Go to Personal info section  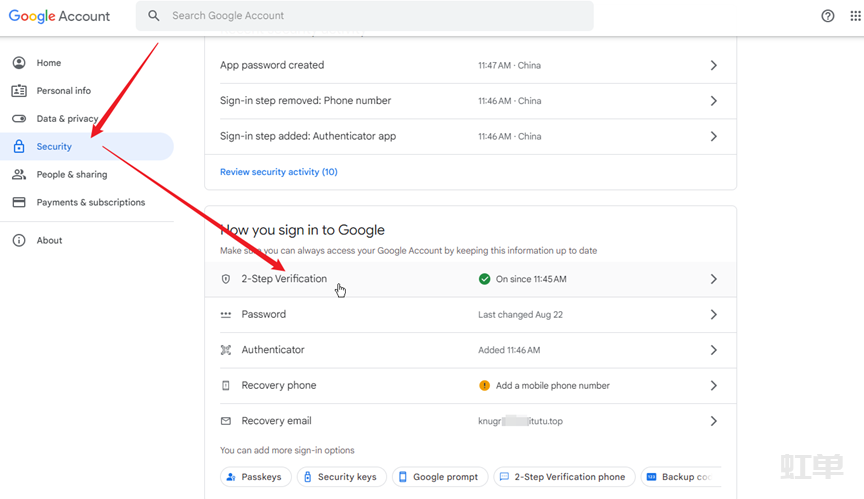coord(87,91)
